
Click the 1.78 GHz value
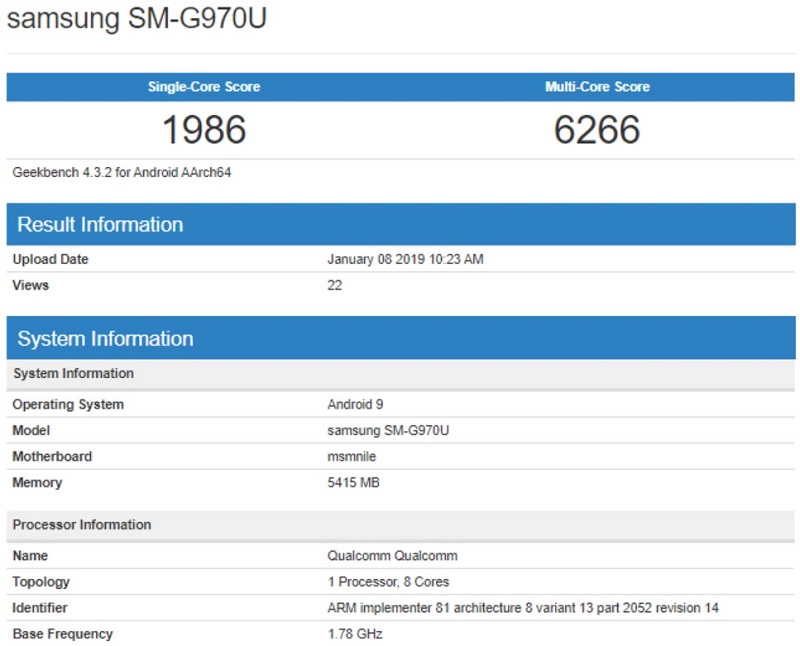point(355,634)
